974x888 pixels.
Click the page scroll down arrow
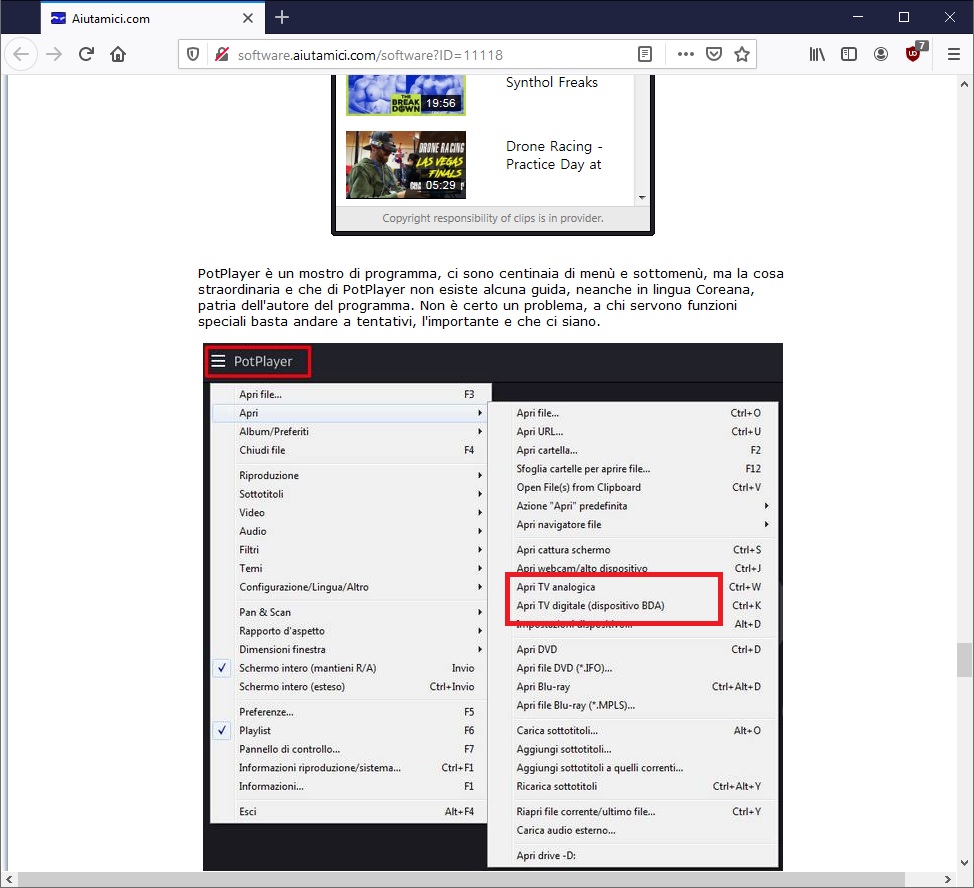964,863
